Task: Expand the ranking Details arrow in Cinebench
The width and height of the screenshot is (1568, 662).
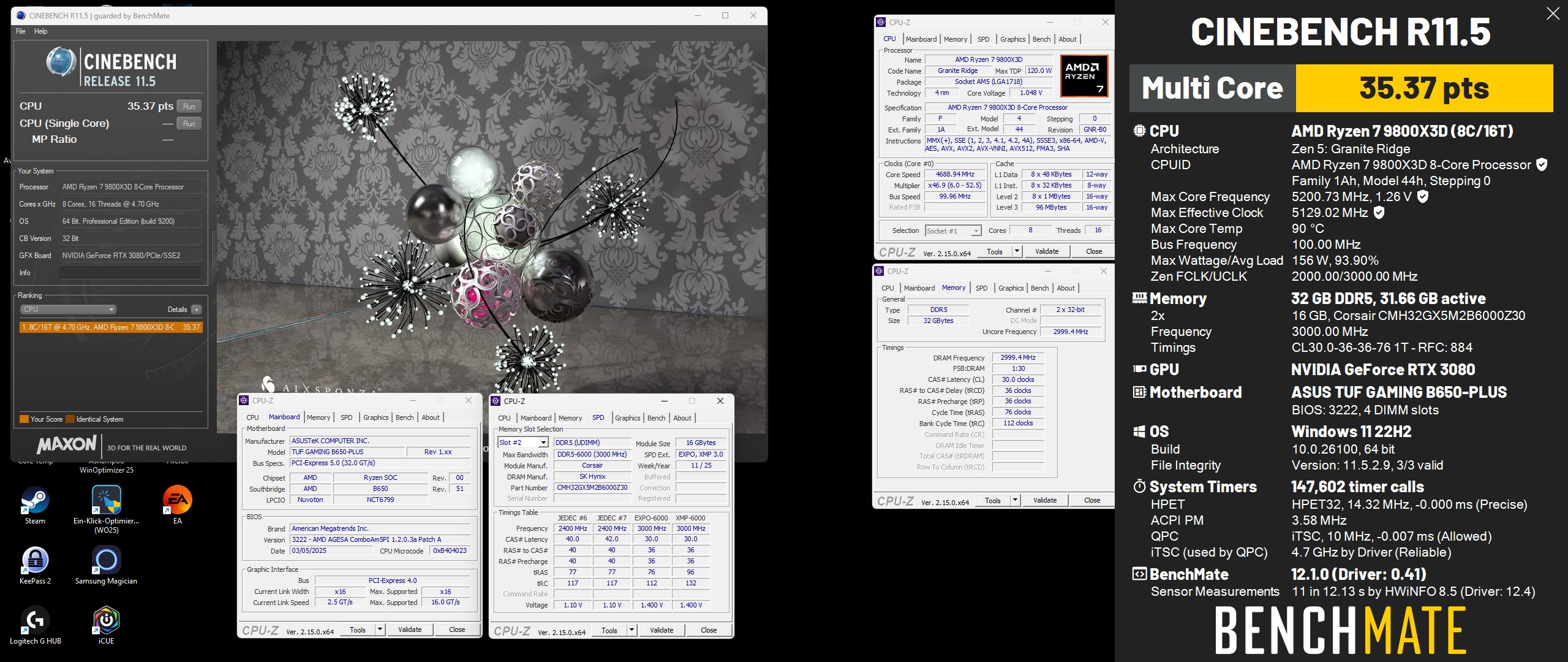Action: [197, 310]
